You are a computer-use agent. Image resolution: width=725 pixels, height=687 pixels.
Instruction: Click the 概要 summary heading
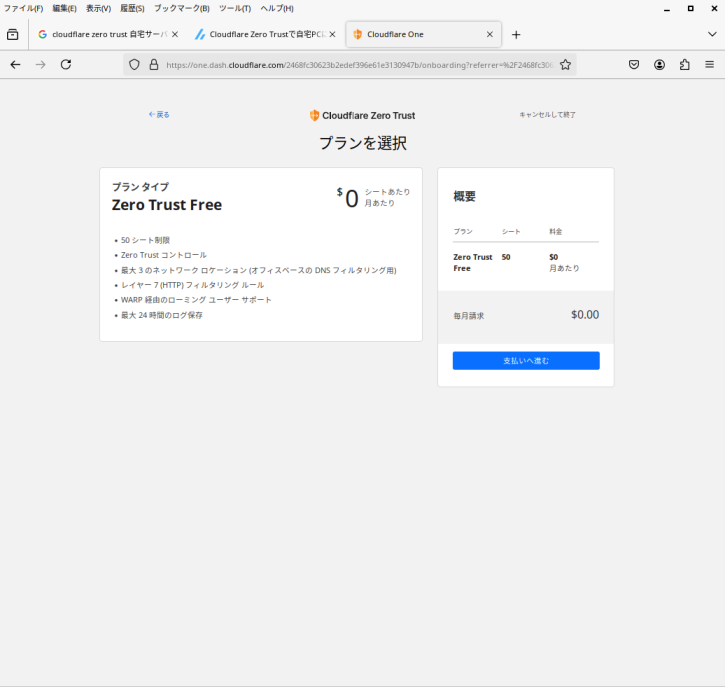click(x=464, y=196)
